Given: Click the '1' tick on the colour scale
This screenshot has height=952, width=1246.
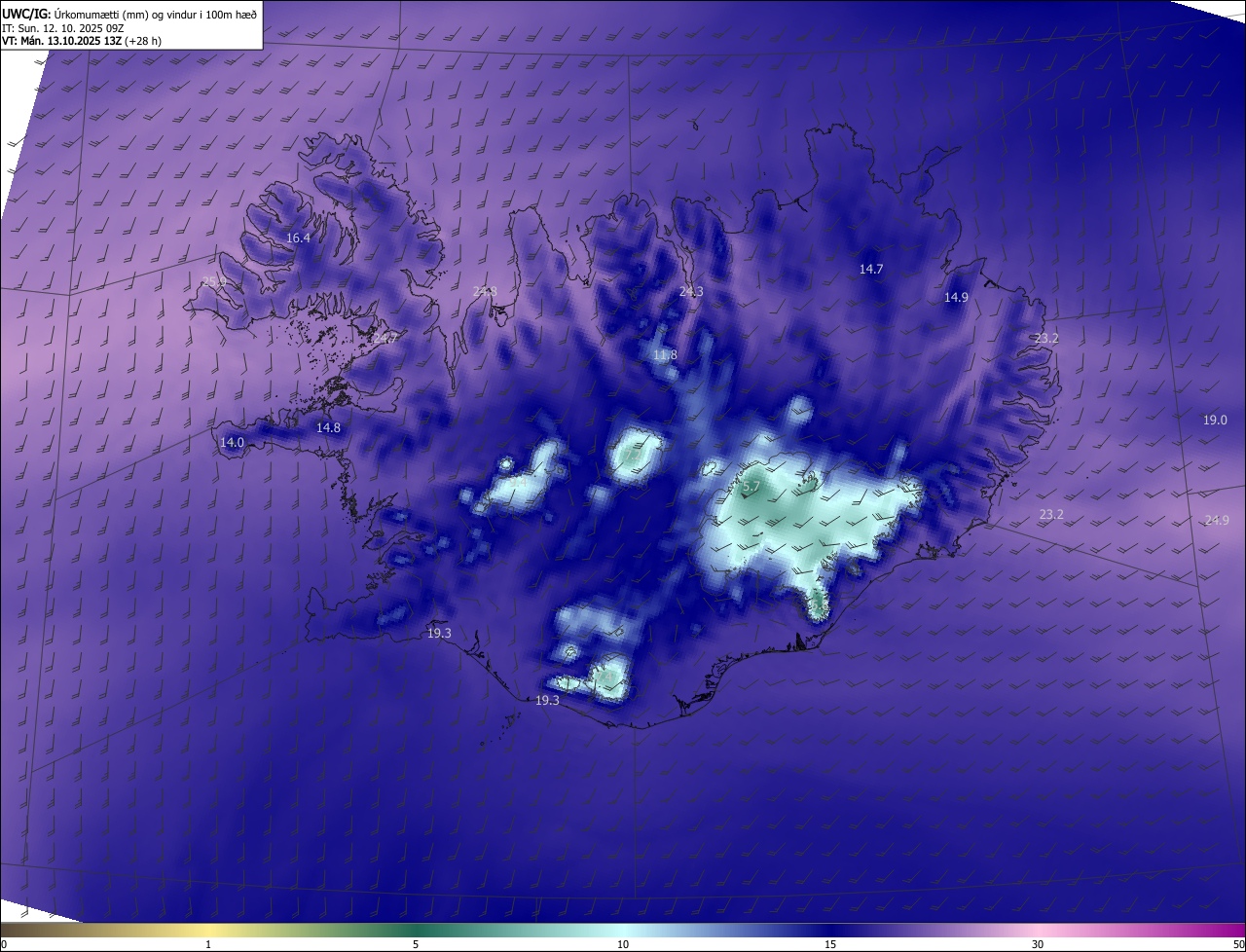Looking at the screenshot, I should (208, 944).
